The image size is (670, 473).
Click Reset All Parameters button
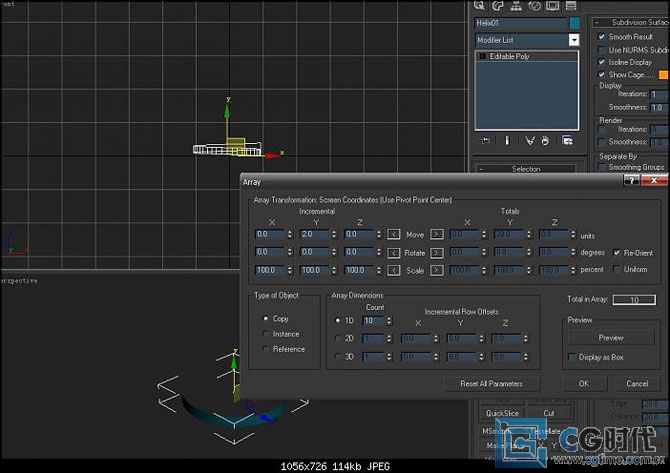tap(491, 384)
